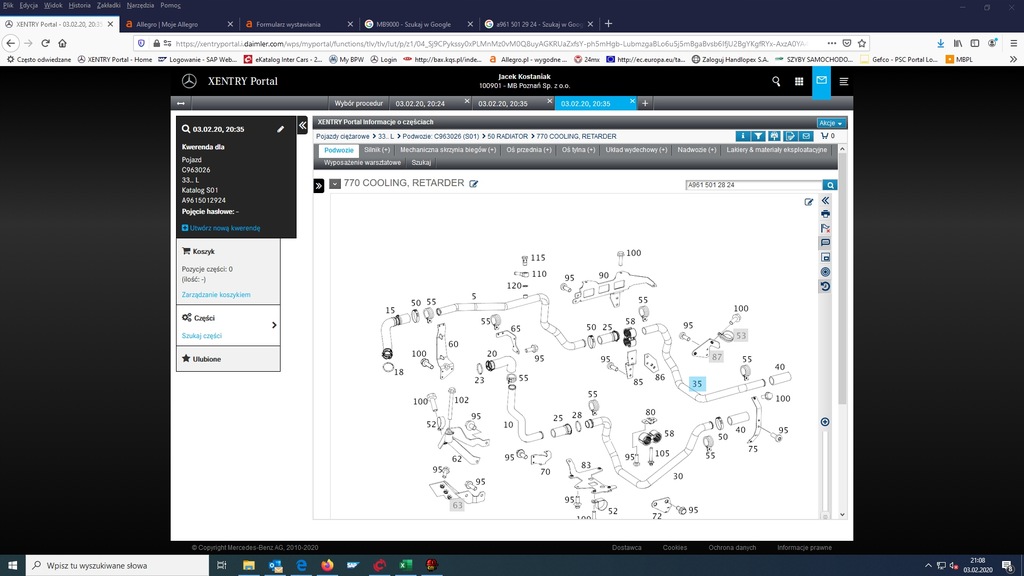Open the Zarządzanie koszykiem link
This screenshot has width=1024, height=576.
pyautogui.click(x=216, y=295)
